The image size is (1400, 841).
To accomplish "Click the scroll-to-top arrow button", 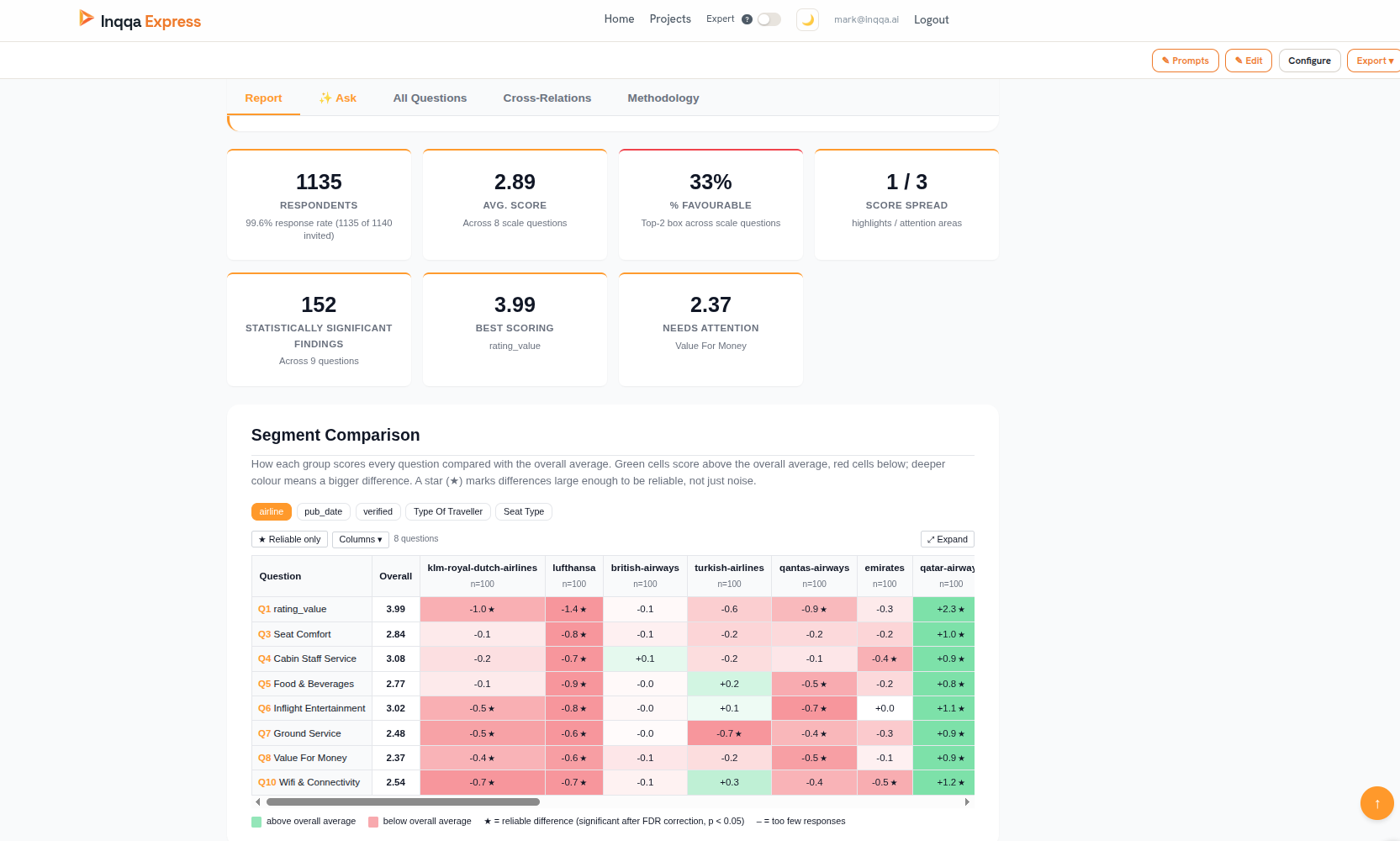I will coord(1376,803).
